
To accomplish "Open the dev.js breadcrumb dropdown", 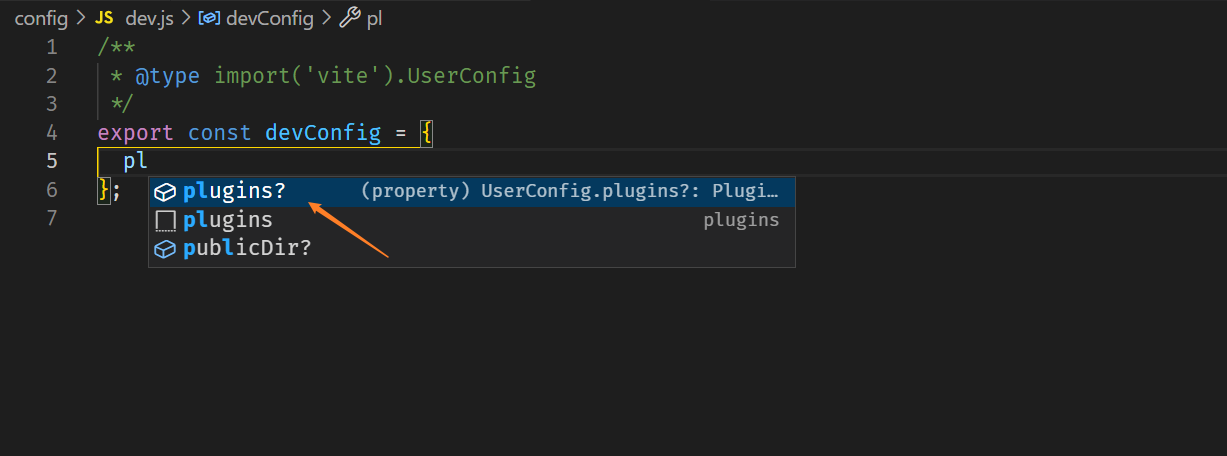I will [147, 17].
